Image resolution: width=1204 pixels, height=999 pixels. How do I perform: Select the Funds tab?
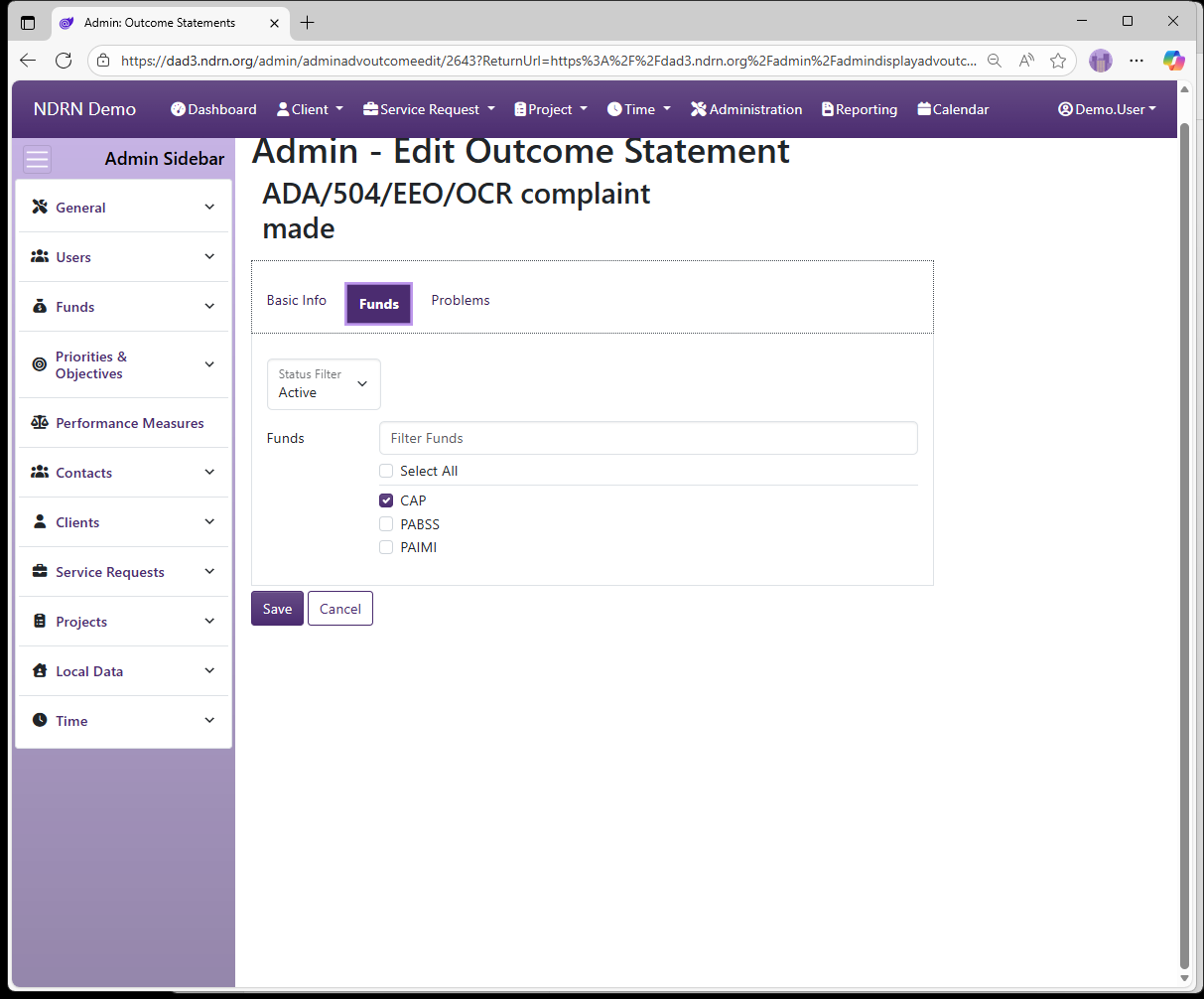[x=379, y=304]
